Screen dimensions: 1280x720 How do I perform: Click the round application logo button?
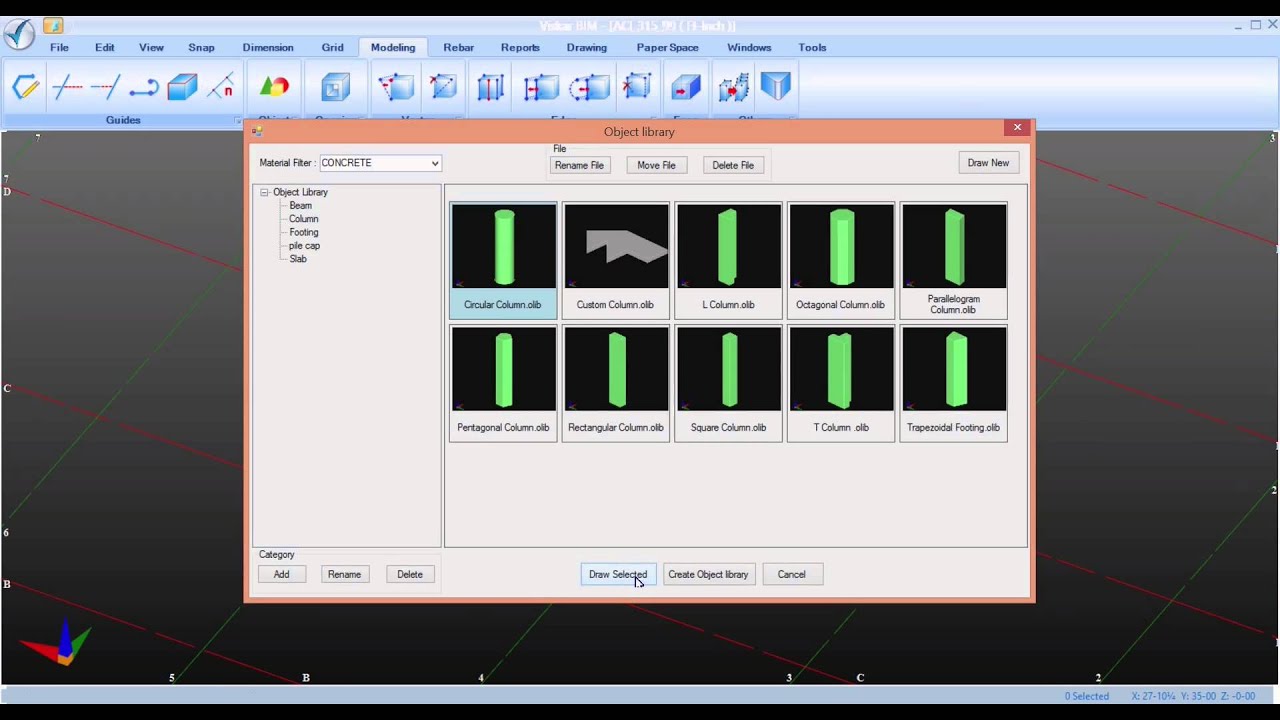(19, 33)
